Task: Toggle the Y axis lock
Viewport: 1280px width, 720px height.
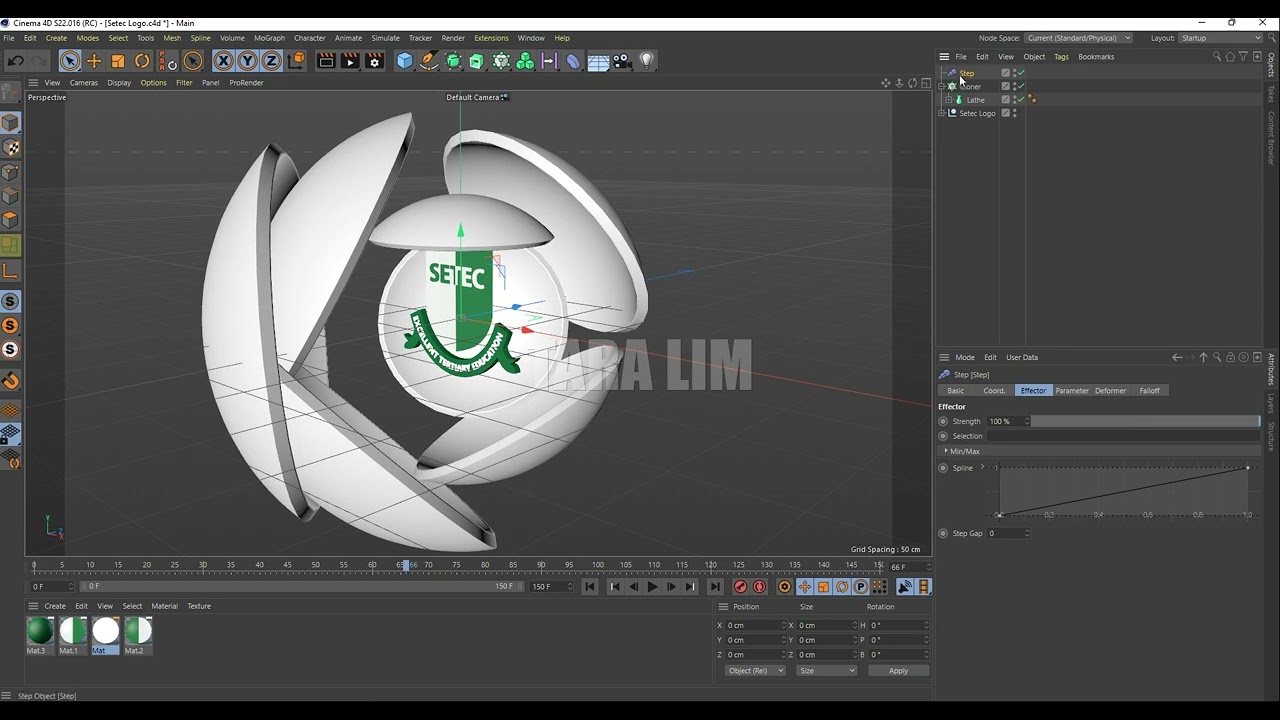Action: pyautogui.click(x=247, y=61)
